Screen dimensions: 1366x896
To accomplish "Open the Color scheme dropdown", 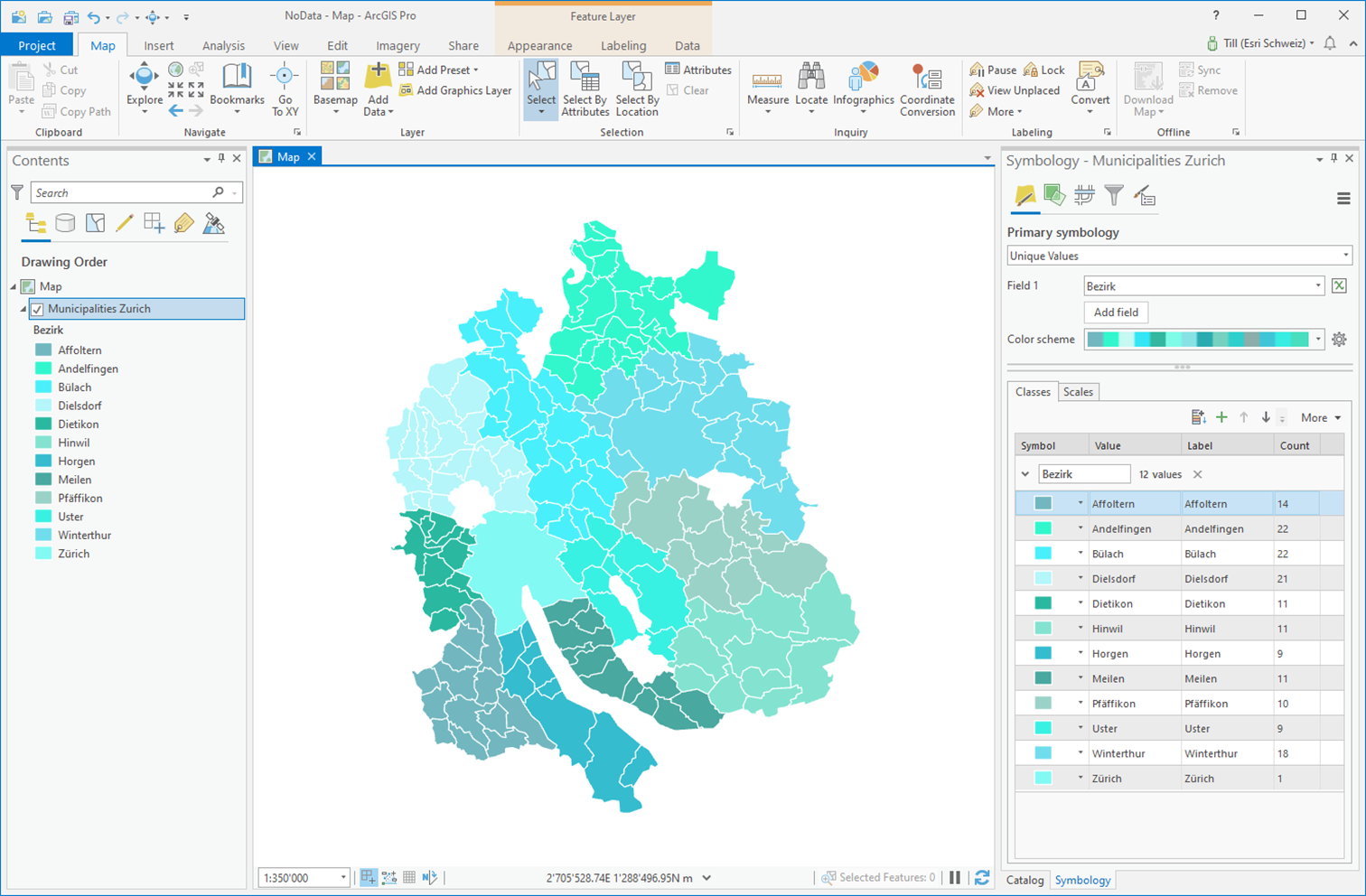I will pos(1204,340).
